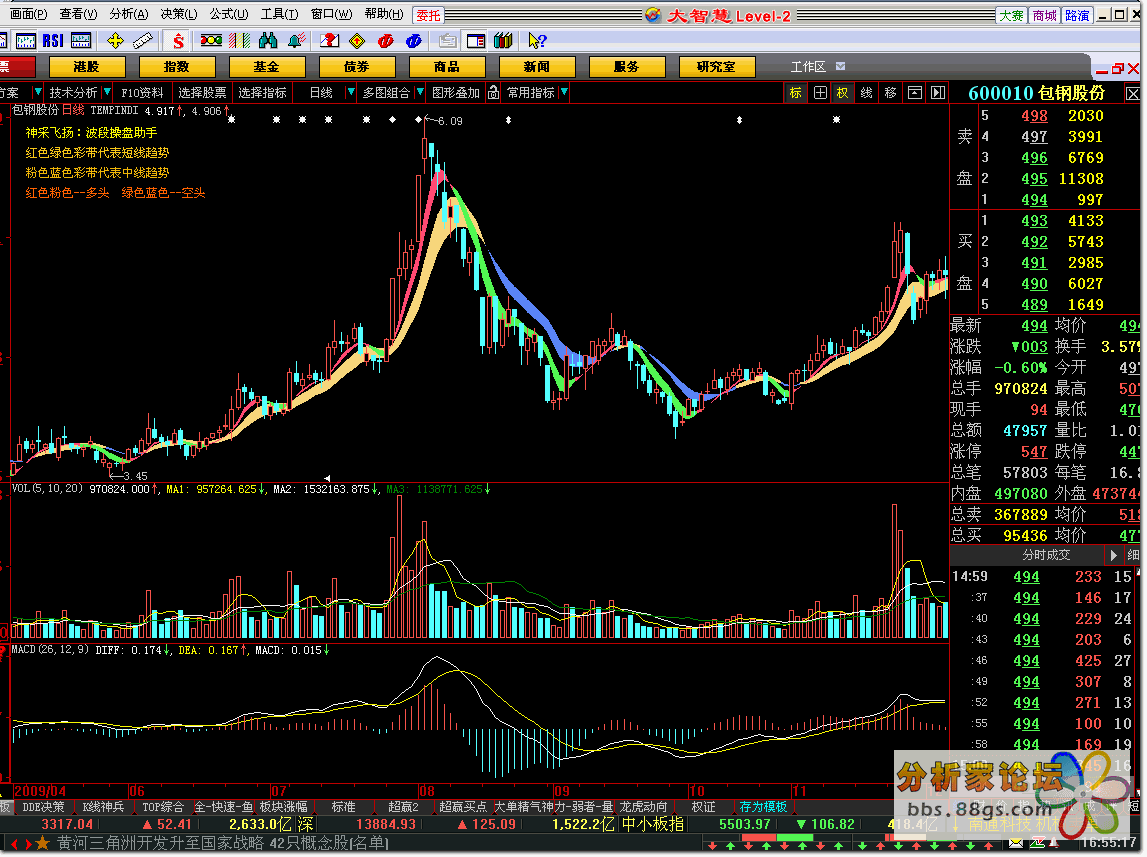
Task: Switch to K线神兵 bottom tab
Action: click(x=103, y=807)
